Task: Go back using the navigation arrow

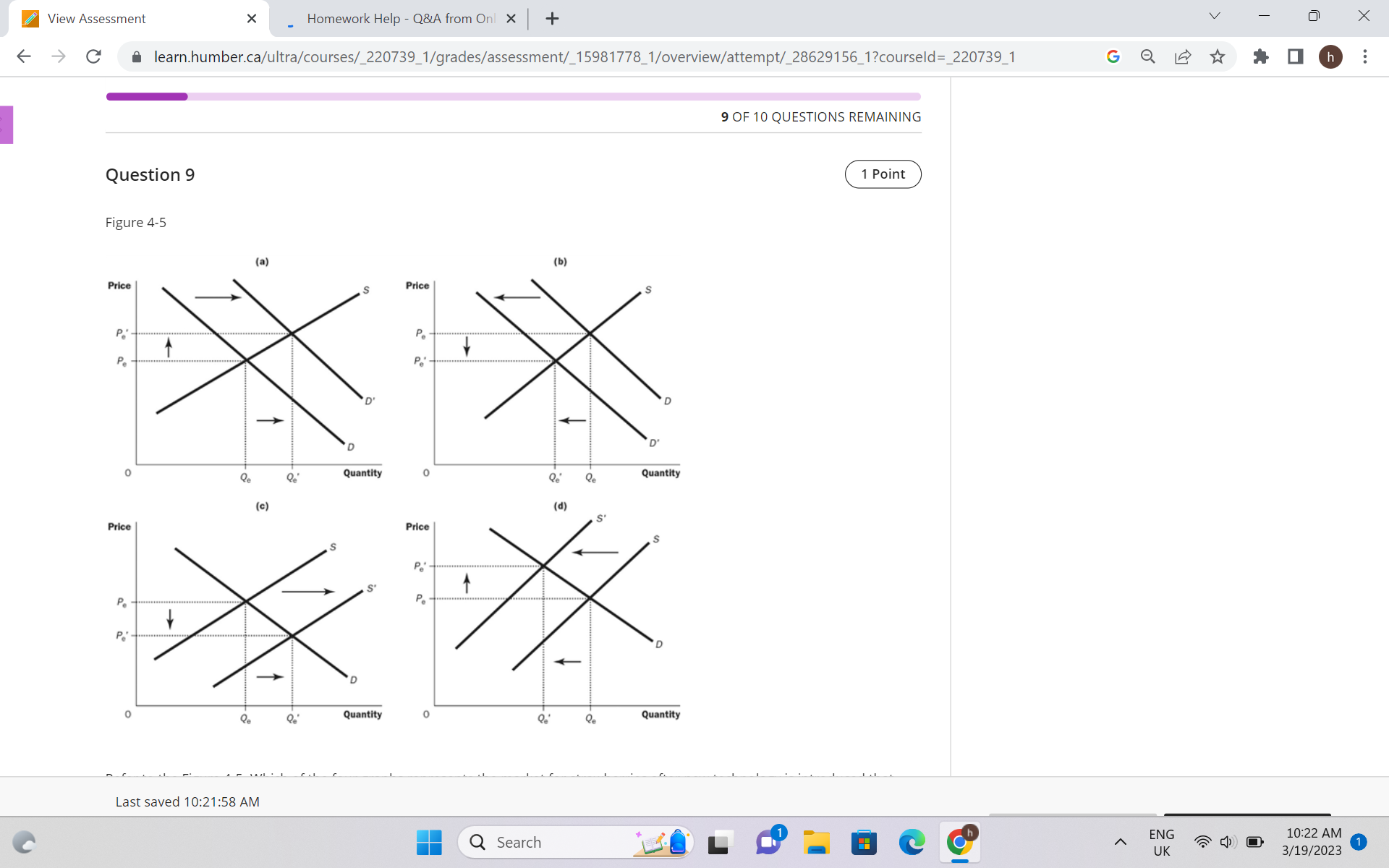Action: click(x=24, y=56)
